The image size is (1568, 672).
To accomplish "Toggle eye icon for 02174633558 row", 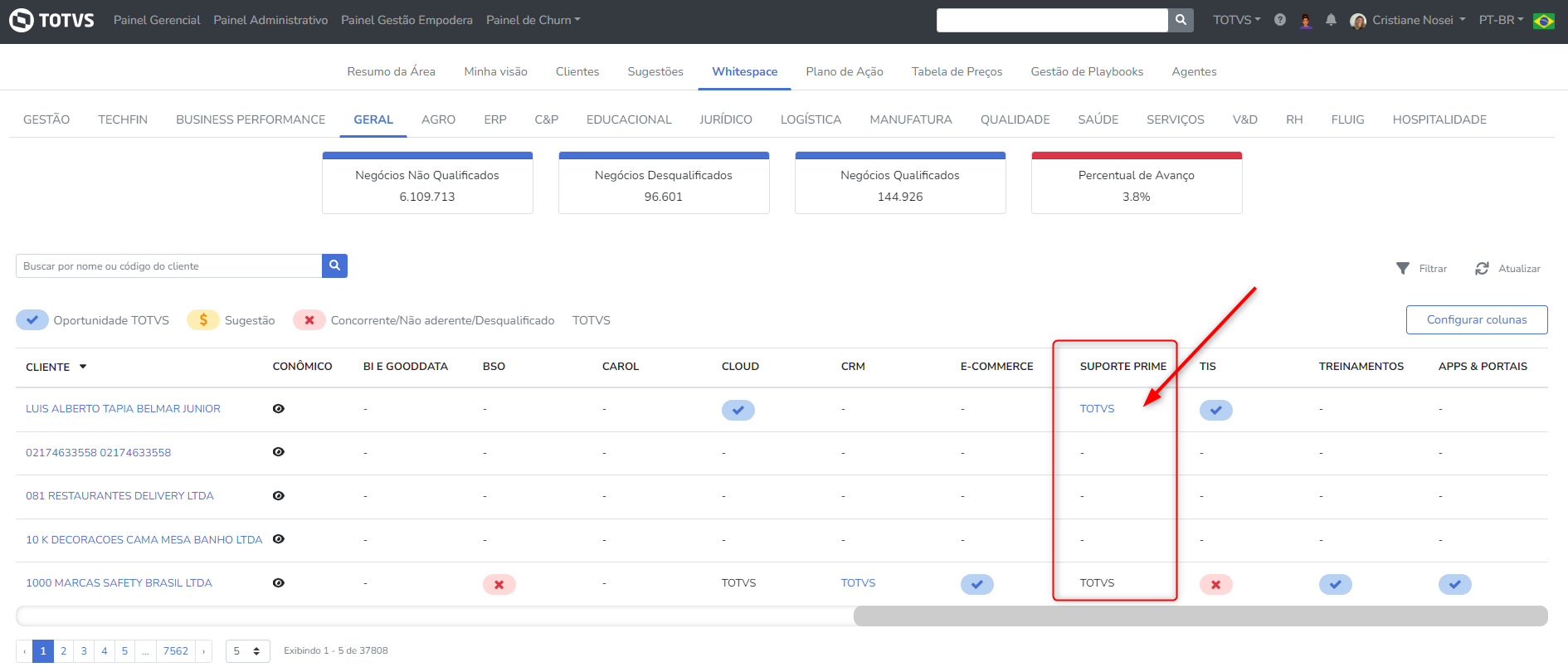I will coord(279,452).
